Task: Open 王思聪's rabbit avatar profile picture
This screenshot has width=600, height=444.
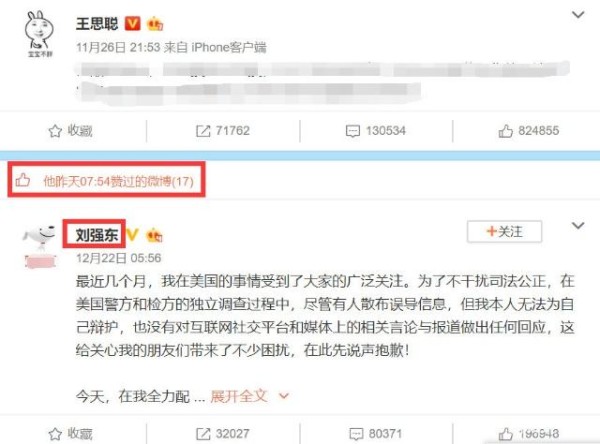Action: pos(39,34)
